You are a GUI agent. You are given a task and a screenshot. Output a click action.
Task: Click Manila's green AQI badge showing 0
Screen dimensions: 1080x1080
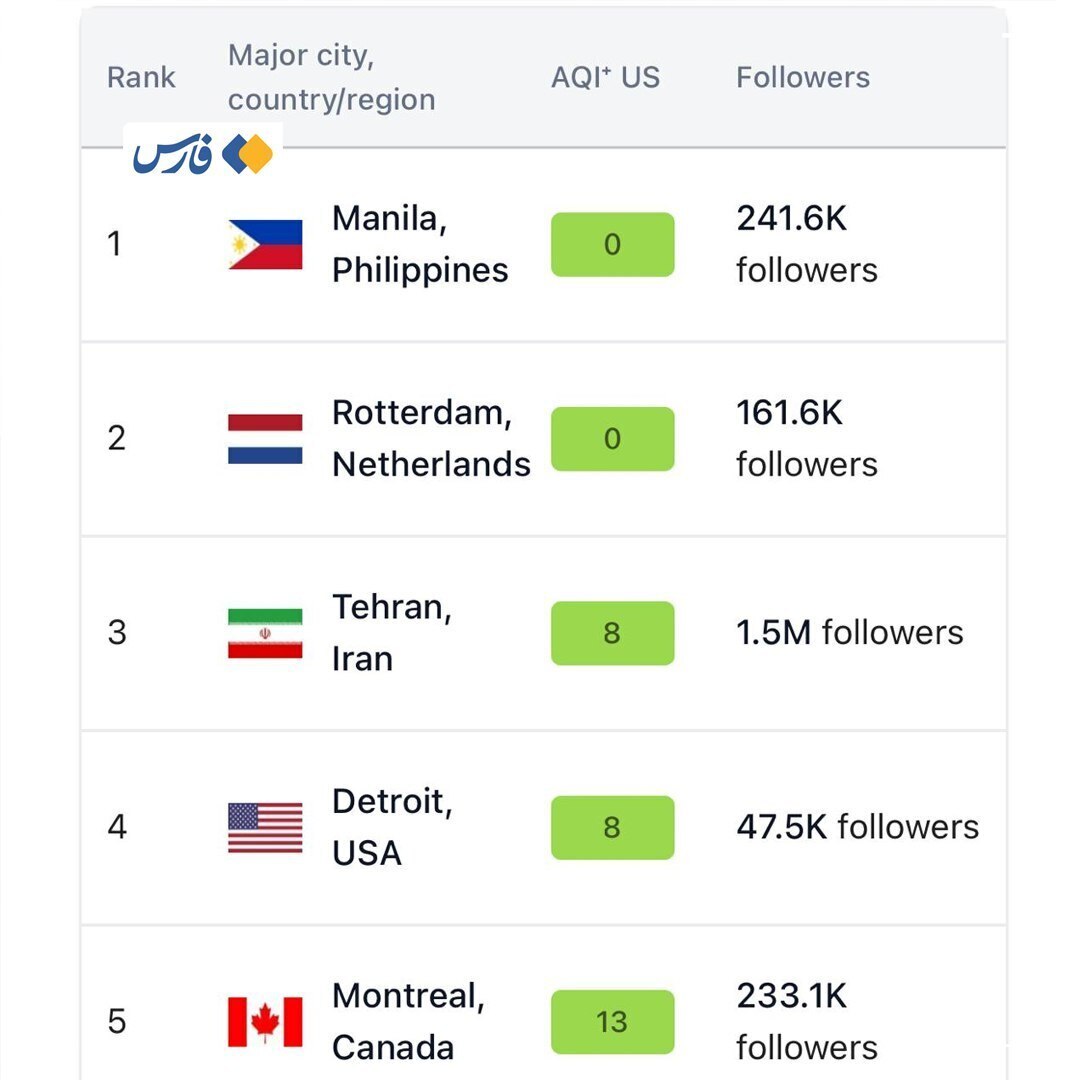click(x=612, y=244)
